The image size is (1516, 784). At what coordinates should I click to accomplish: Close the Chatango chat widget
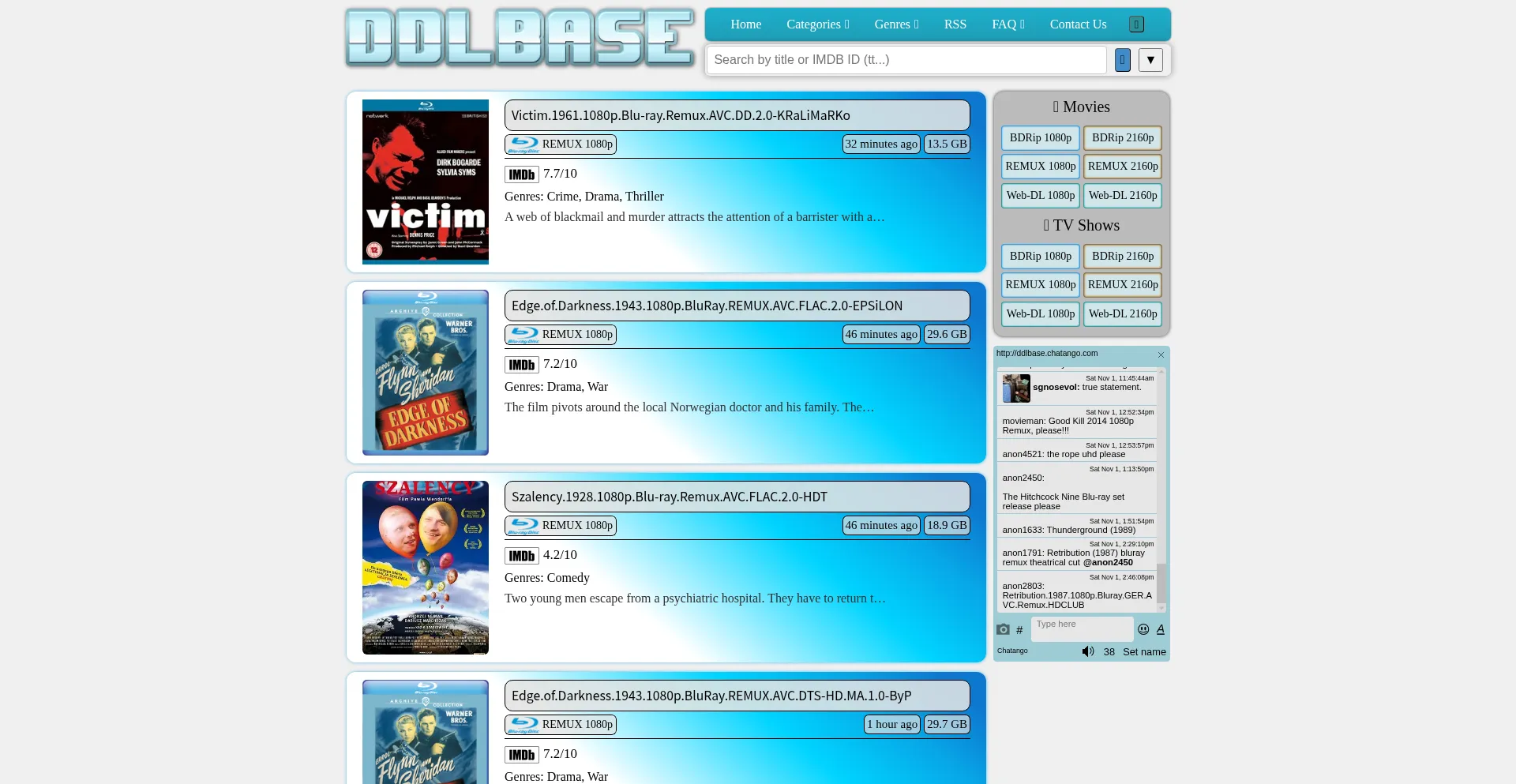1161,354
